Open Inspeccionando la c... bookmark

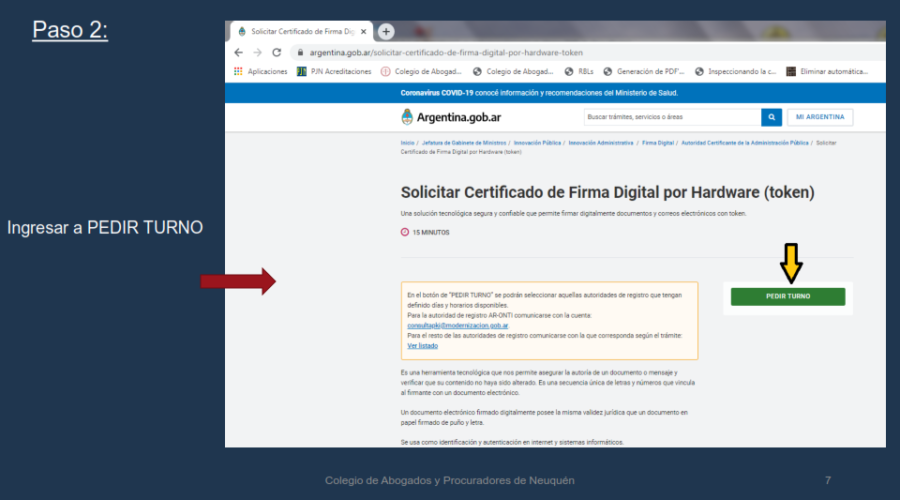click(x=735, y=72)
